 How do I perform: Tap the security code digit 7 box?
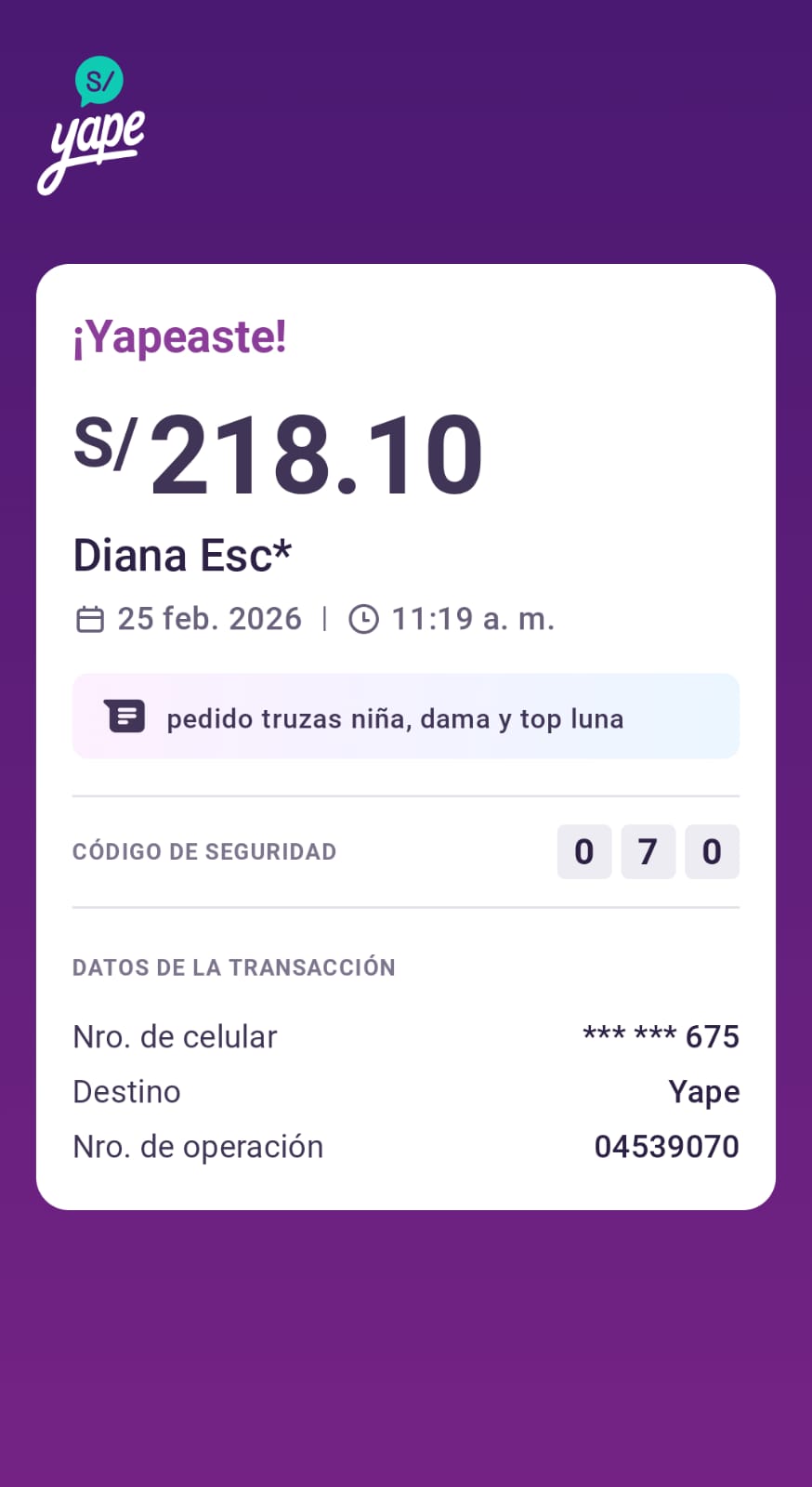coord(648,851)
